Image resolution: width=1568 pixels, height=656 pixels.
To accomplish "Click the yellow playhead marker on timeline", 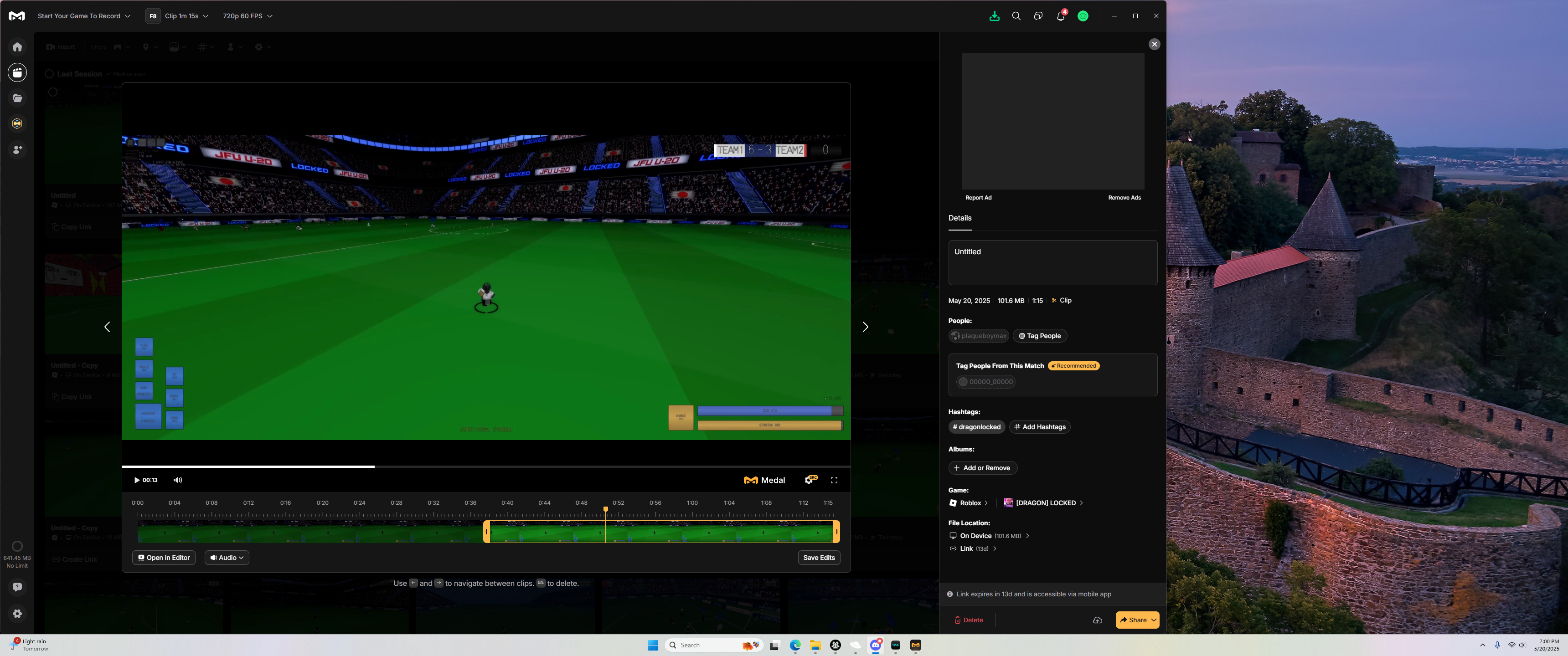I will click(x=606, y=509).
